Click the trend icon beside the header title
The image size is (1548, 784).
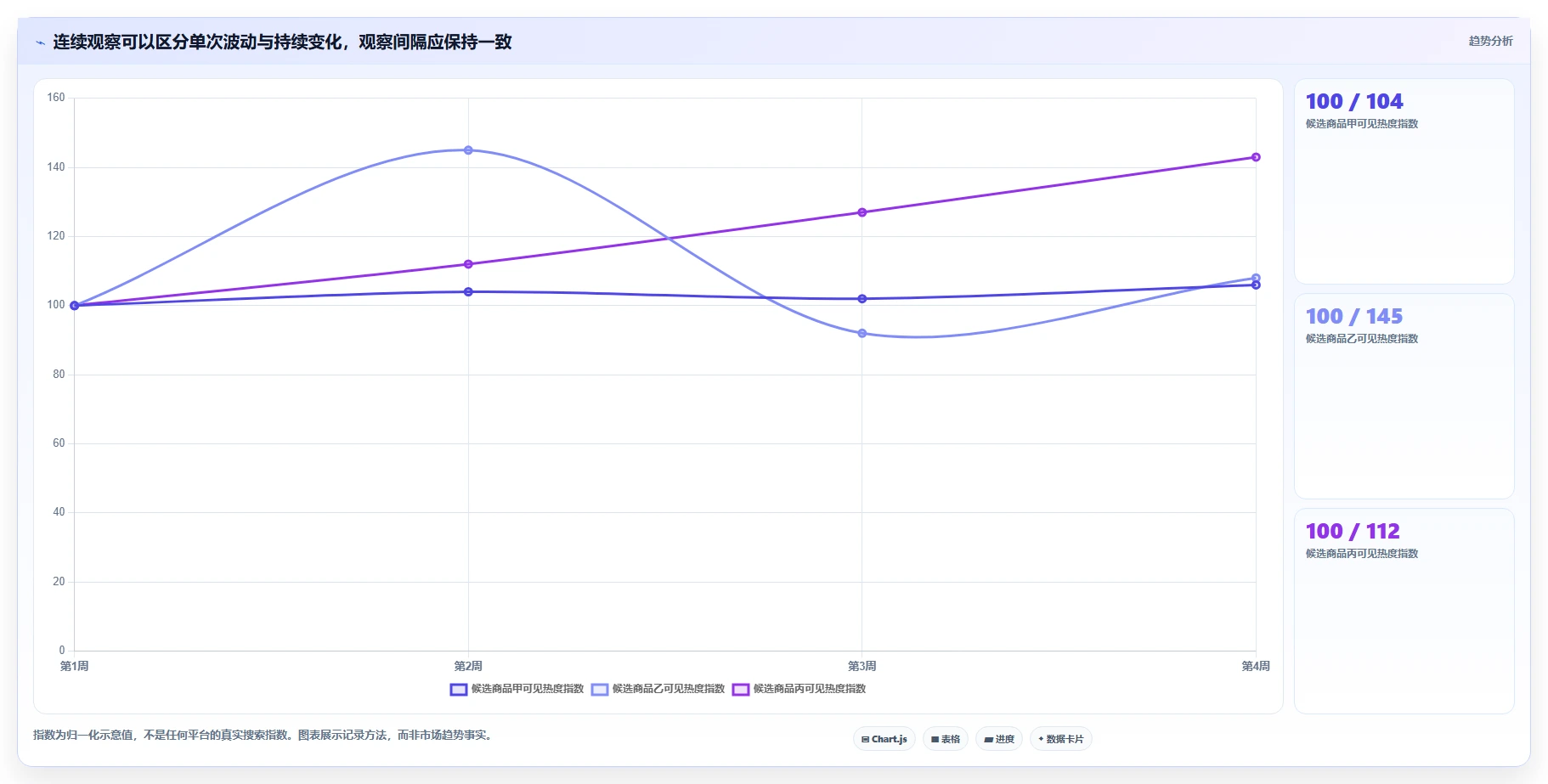pyautogui.click(x=40, y=42)
